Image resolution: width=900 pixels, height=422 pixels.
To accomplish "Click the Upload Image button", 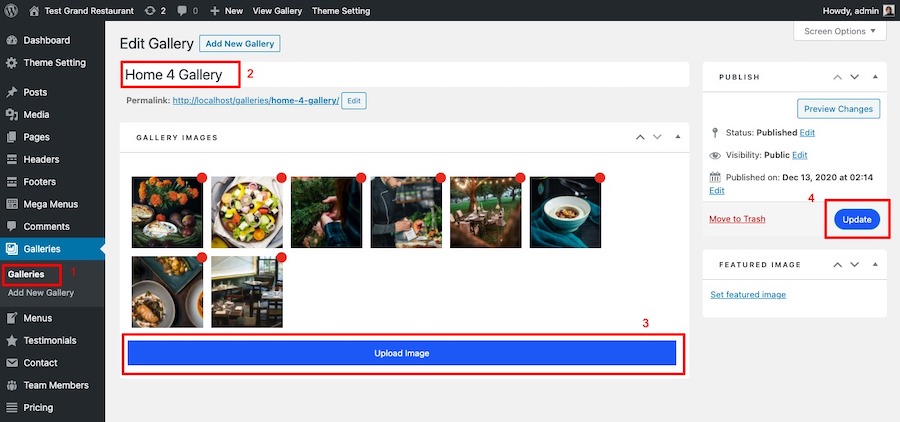I will coord(402,353).
